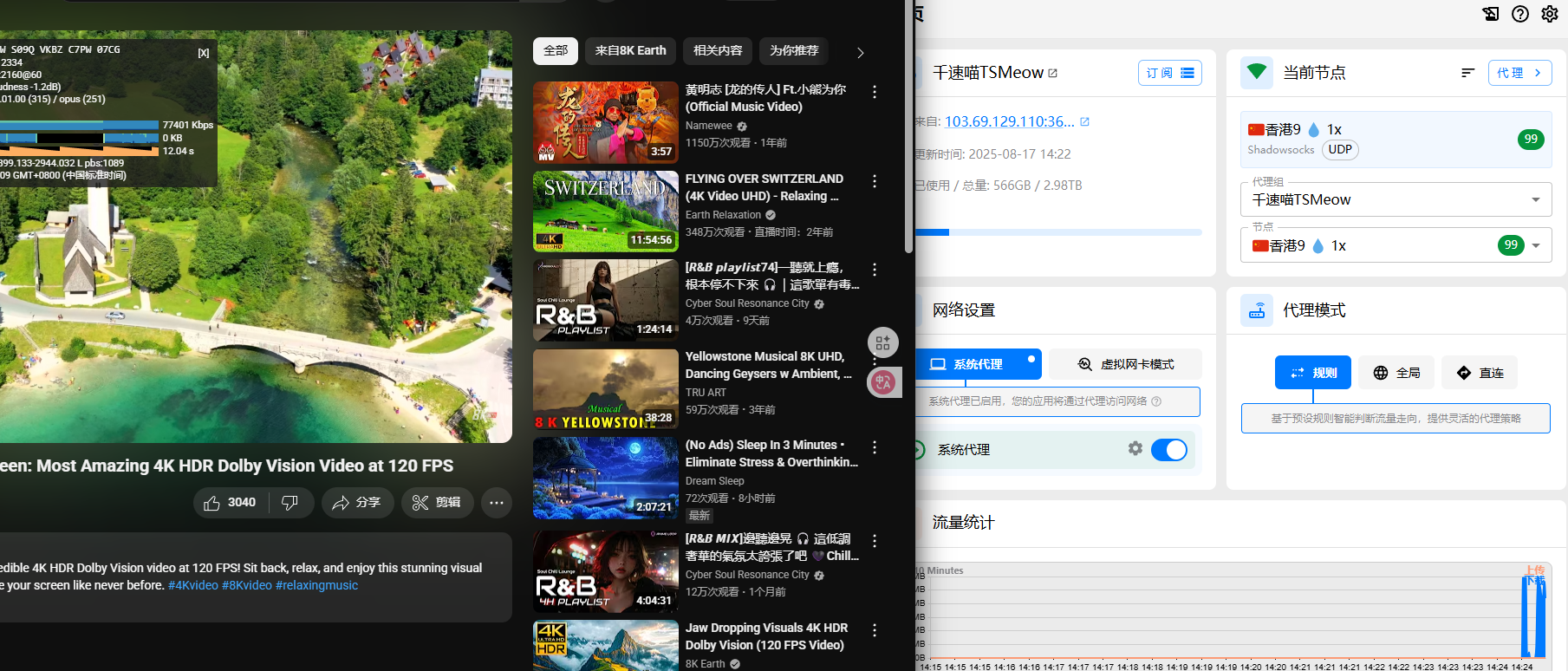Open external link icon beside 千速喵TSMeow title
Screen dimensions: 1568x671
pos(1053,73)
